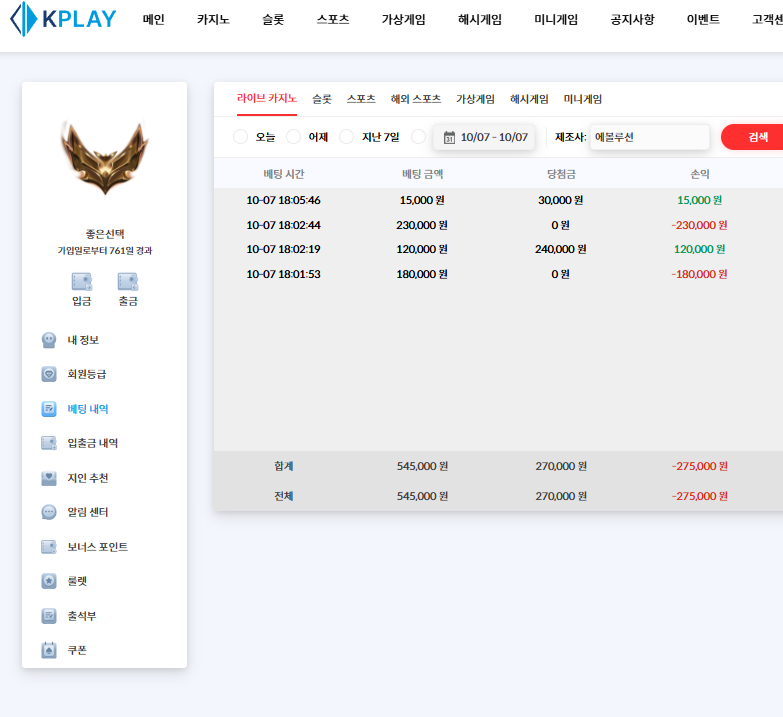Click the KPLAY logo
Viewport: 783px width, 717px height.
pos(62,19)
